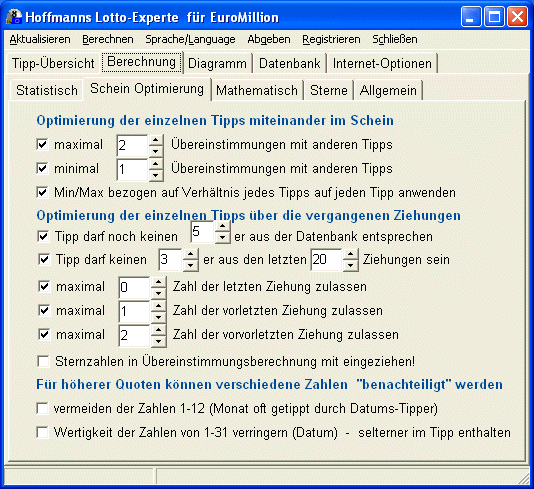Open the Internet-Optionen tab

pyautogui.click(x=382, y=63)
